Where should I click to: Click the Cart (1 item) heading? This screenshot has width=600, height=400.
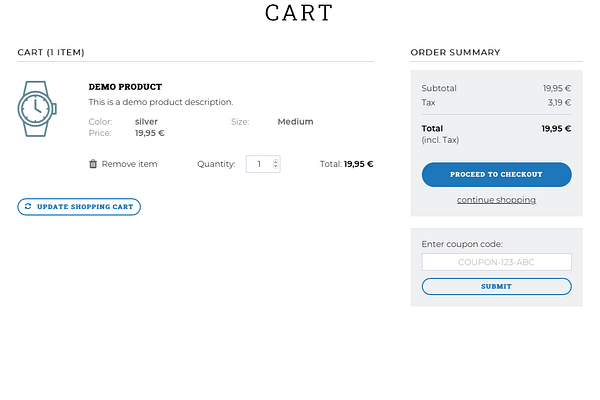click(x=51, y=52)
